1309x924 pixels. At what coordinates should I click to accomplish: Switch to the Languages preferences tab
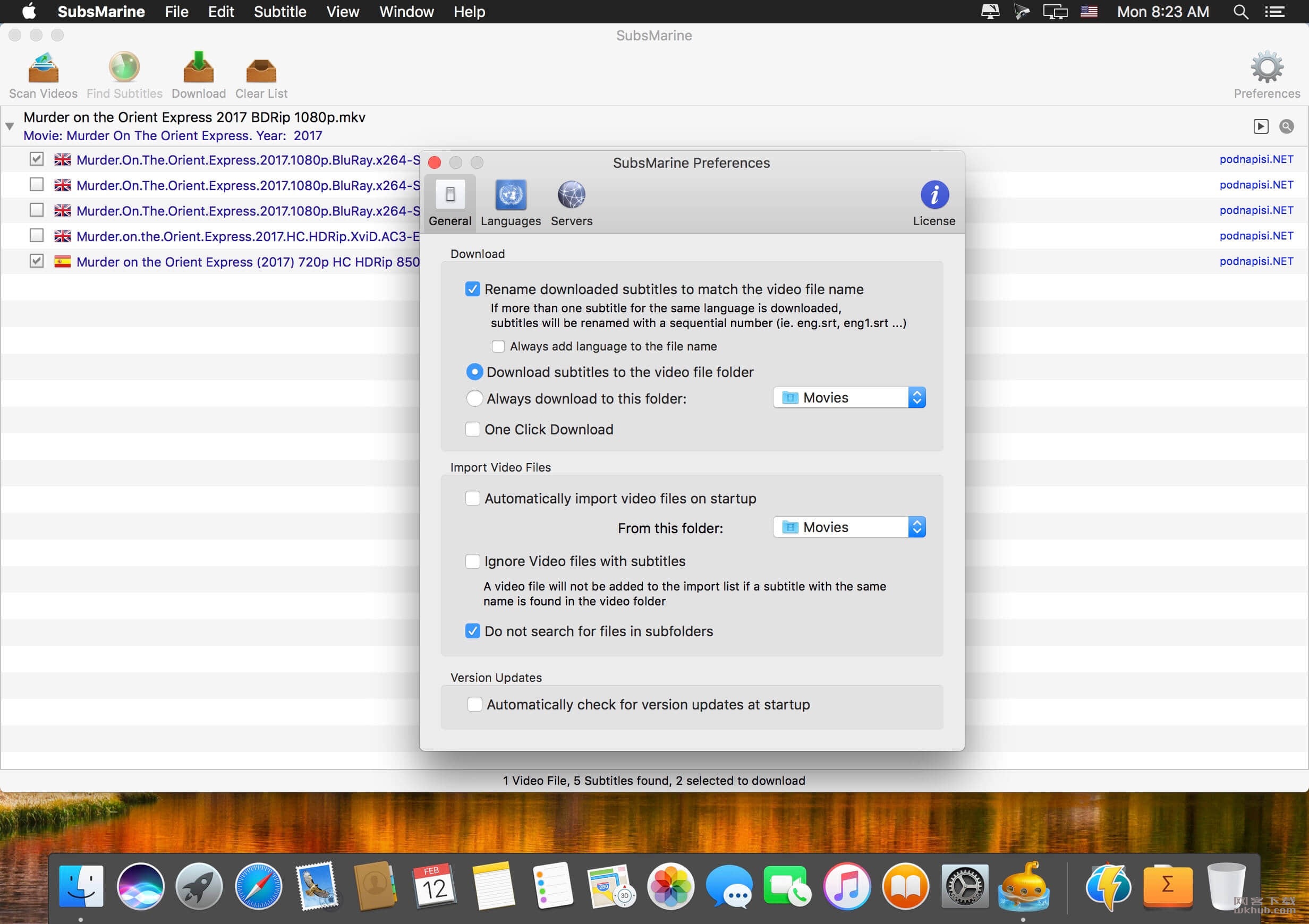pyautogui.click(x=510, y=203)
